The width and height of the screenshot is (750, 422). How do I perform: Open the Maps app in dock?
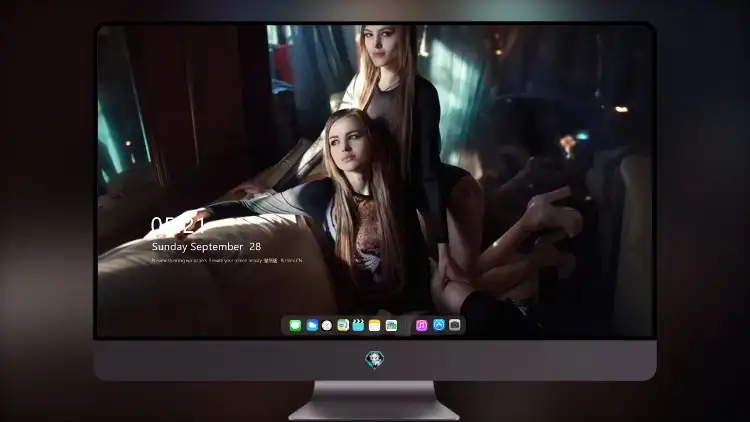coord(391,326)
